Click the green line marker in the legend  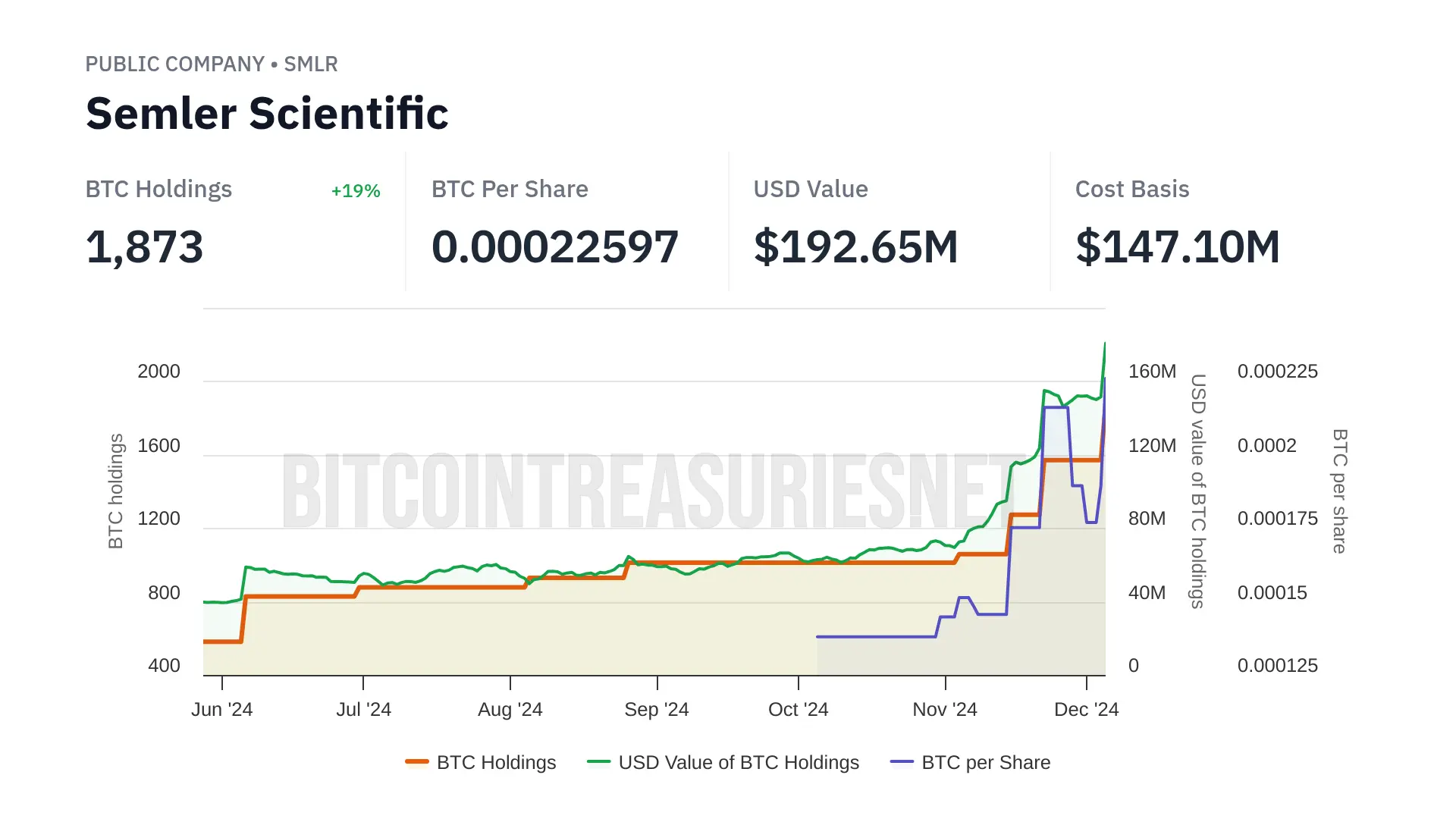click(x=598, y=762)
